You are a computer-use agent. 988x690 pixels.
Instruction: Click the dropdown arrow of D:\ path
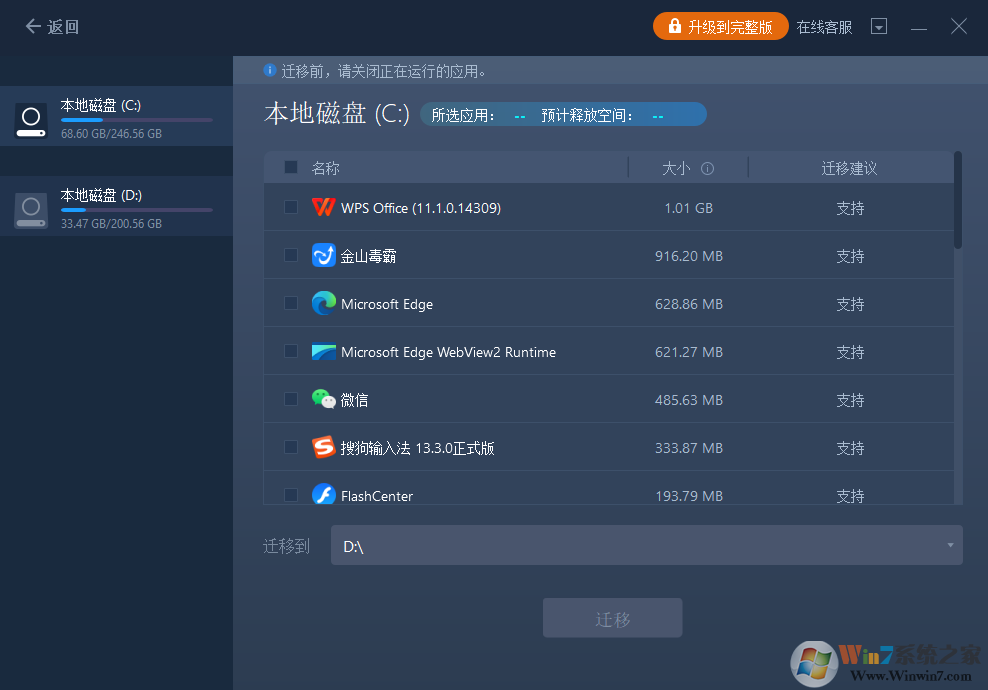pyautogui.click(x=950, y=545)
